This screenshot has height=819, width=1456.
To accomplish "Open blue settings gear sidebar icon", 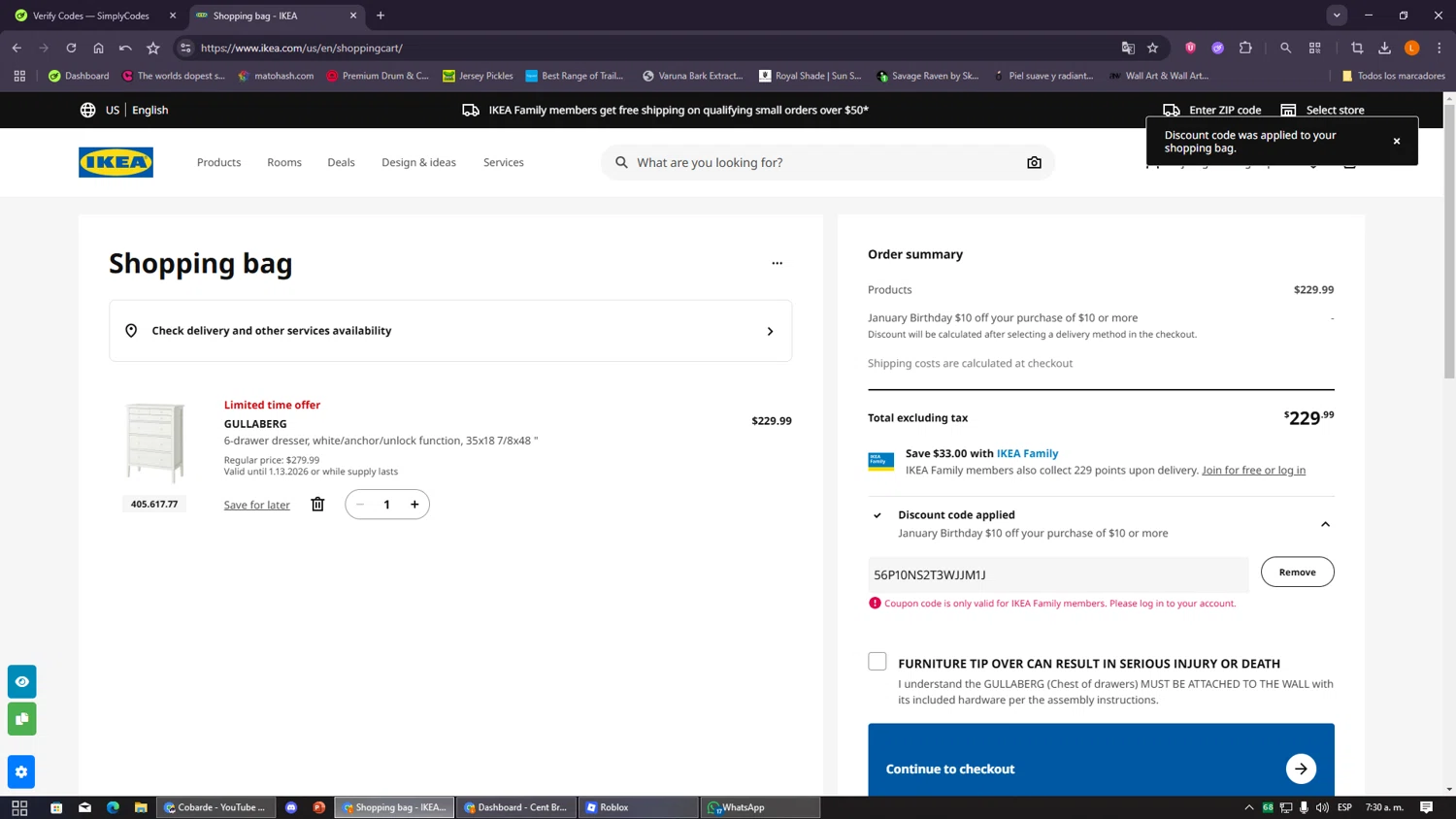I will [x=21, y=772].
